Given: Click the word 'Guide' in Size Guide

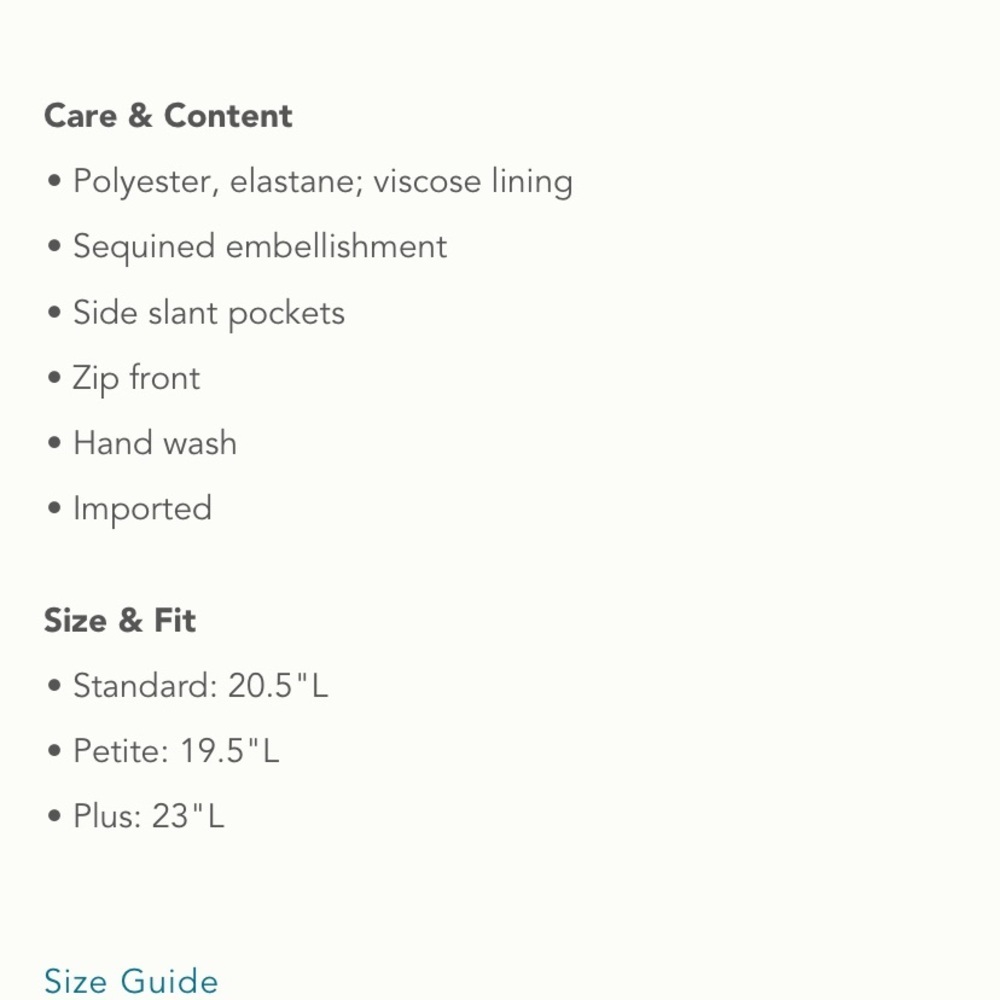Looking at the screenshot, I should pyautogui.click(x=170, y=980).
